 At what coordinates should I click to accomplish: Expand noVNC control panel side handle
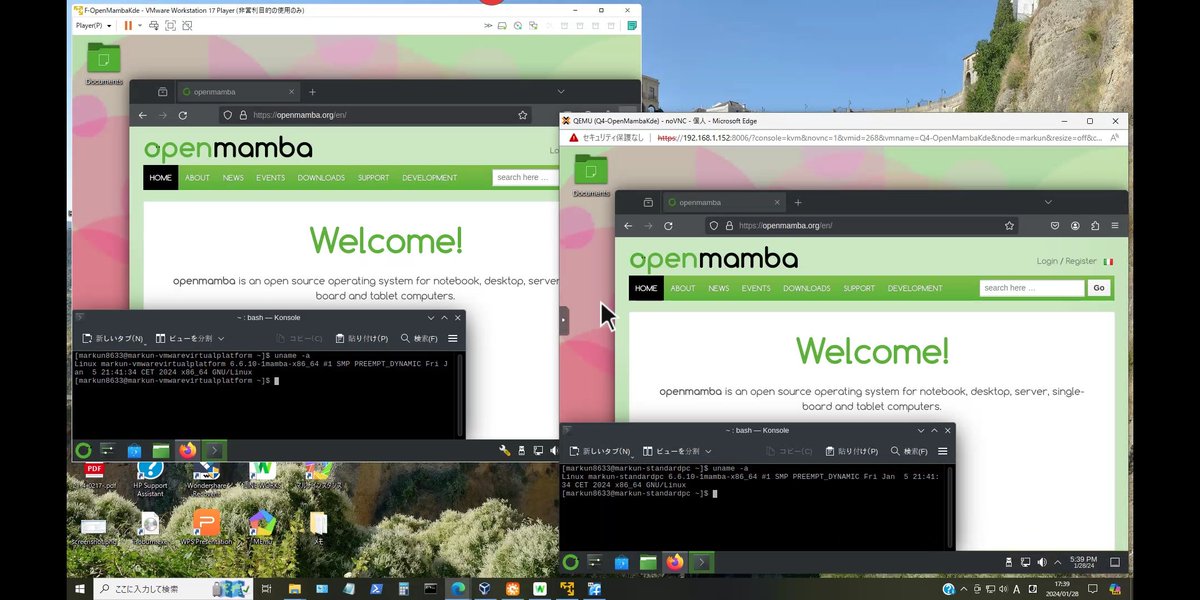tap(564, 320)
